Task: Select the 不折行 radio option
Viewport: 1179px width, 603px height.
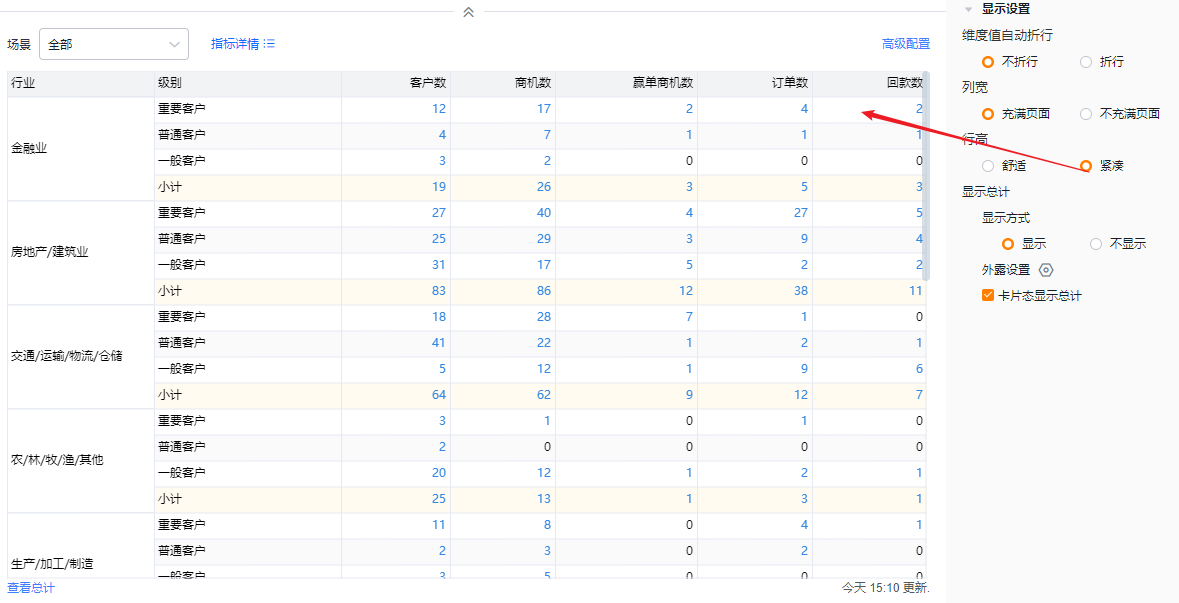Action: pos(988,62)
